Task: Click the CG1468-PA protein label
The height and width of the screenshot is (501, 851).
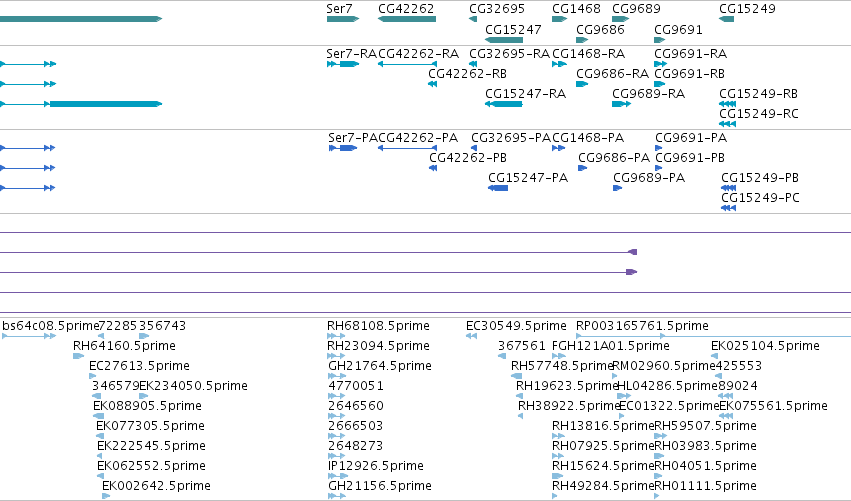Action: click(x=588, y=138)
